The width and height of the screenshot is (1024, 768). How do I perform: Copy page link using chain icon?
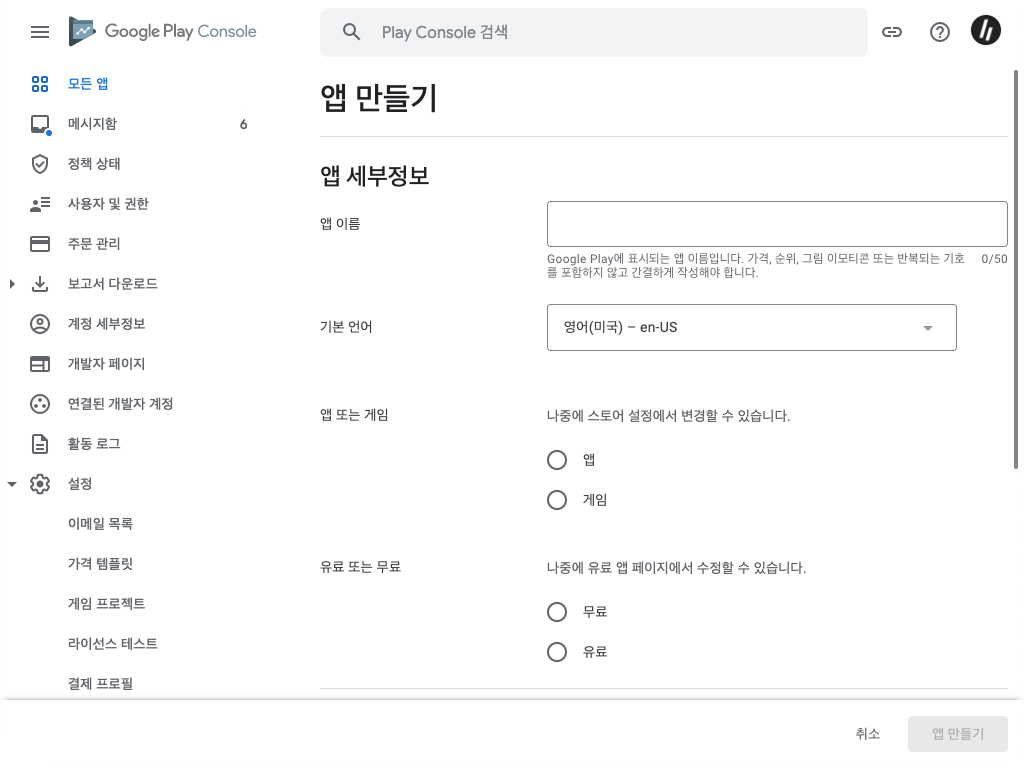pyautogui.click(x=891, y=32)
